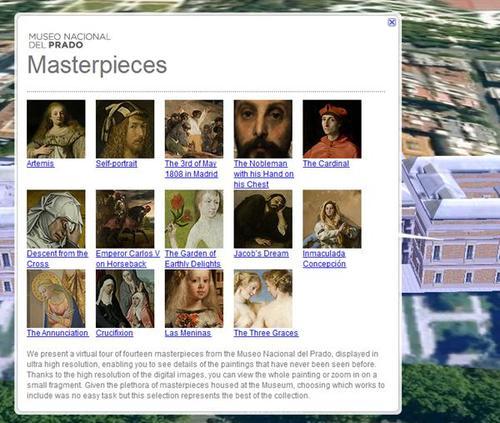500x423 pixels.
Task: Follow the Inmaculada Concepción link
Action: (x=324, y=259)
